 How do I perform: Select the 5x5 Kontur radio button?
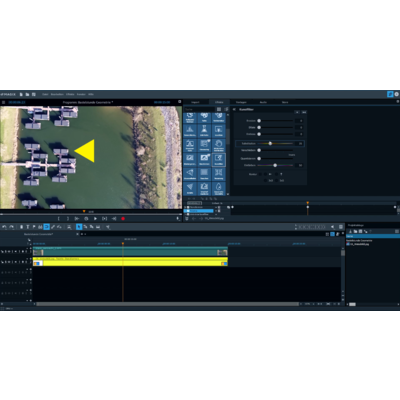coord(277,180)
